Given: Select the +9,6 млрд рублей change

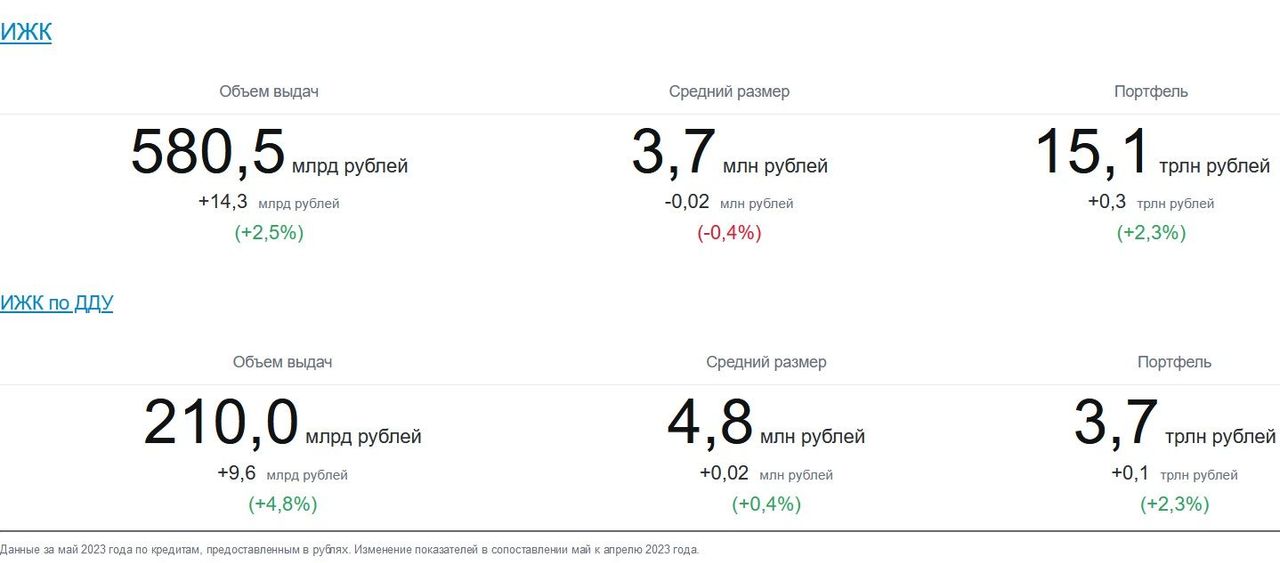Looking at the screenshot, I should pos(282,473).
